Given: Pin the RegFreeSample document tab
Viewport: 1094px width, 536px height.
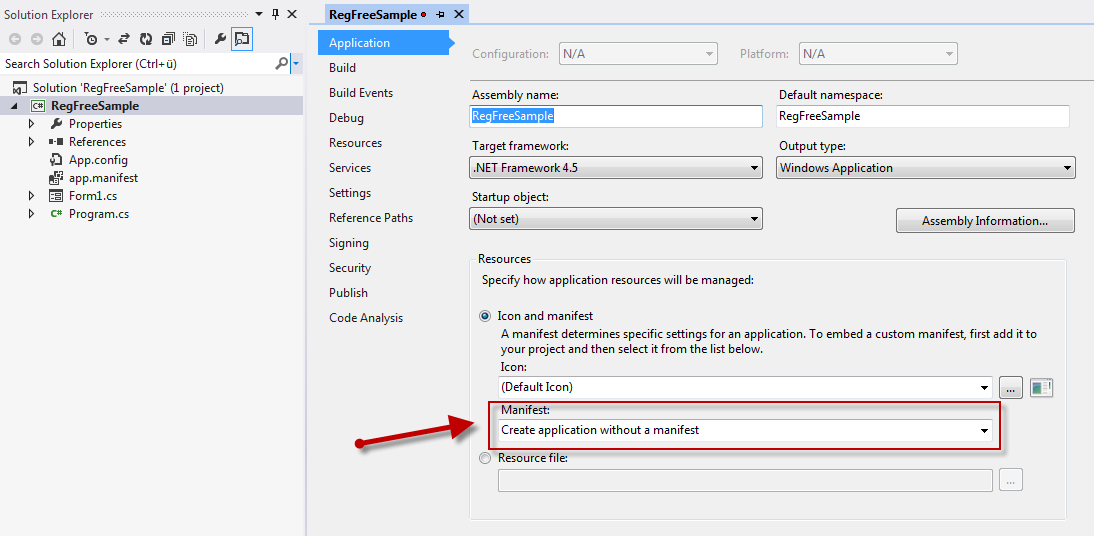Looking at the screenshot, I should point(440,14).
